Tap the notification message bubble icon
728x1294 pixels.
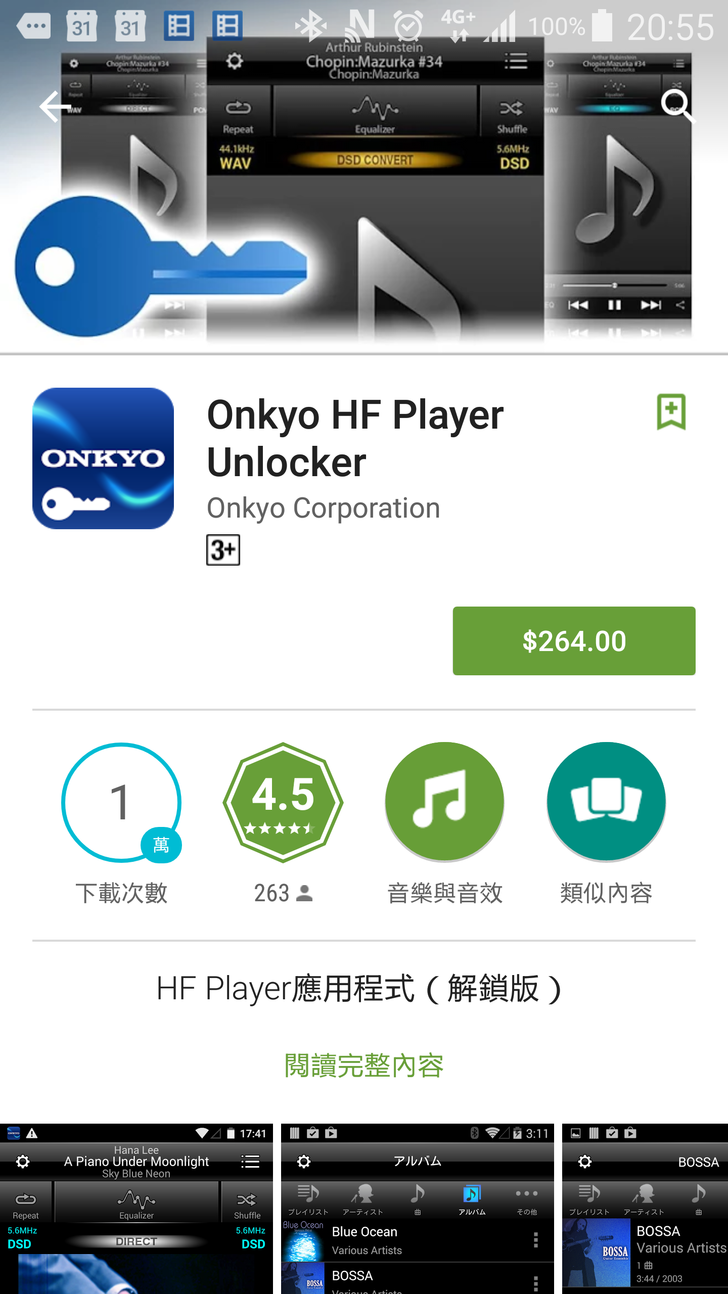pyautogui.click(x=34, y=27)
